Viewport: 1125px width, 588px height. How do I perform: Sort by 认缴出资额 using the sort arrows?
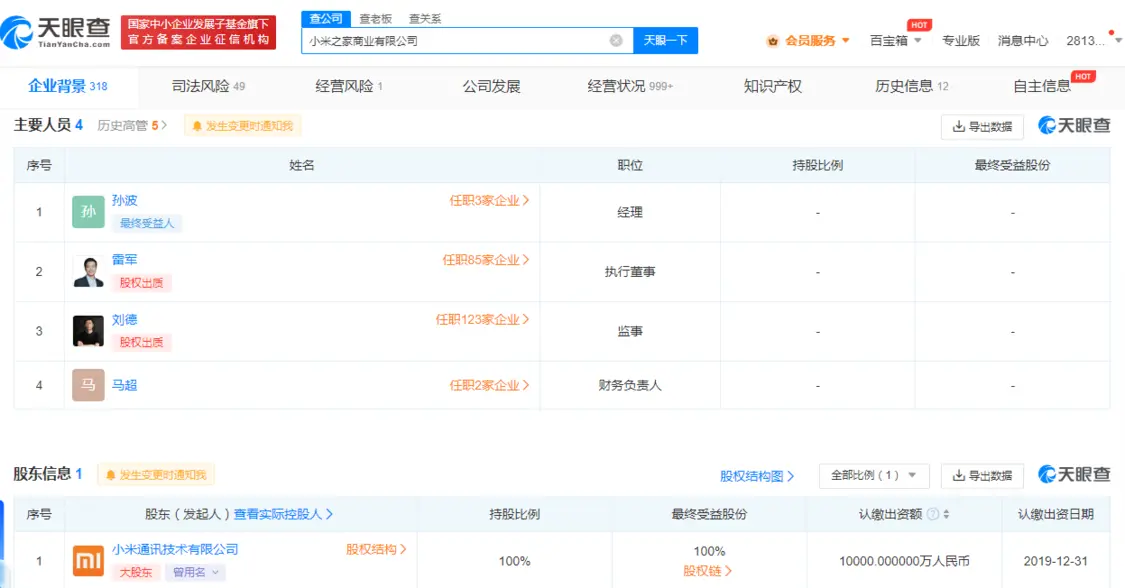click(x=946, y=514)
